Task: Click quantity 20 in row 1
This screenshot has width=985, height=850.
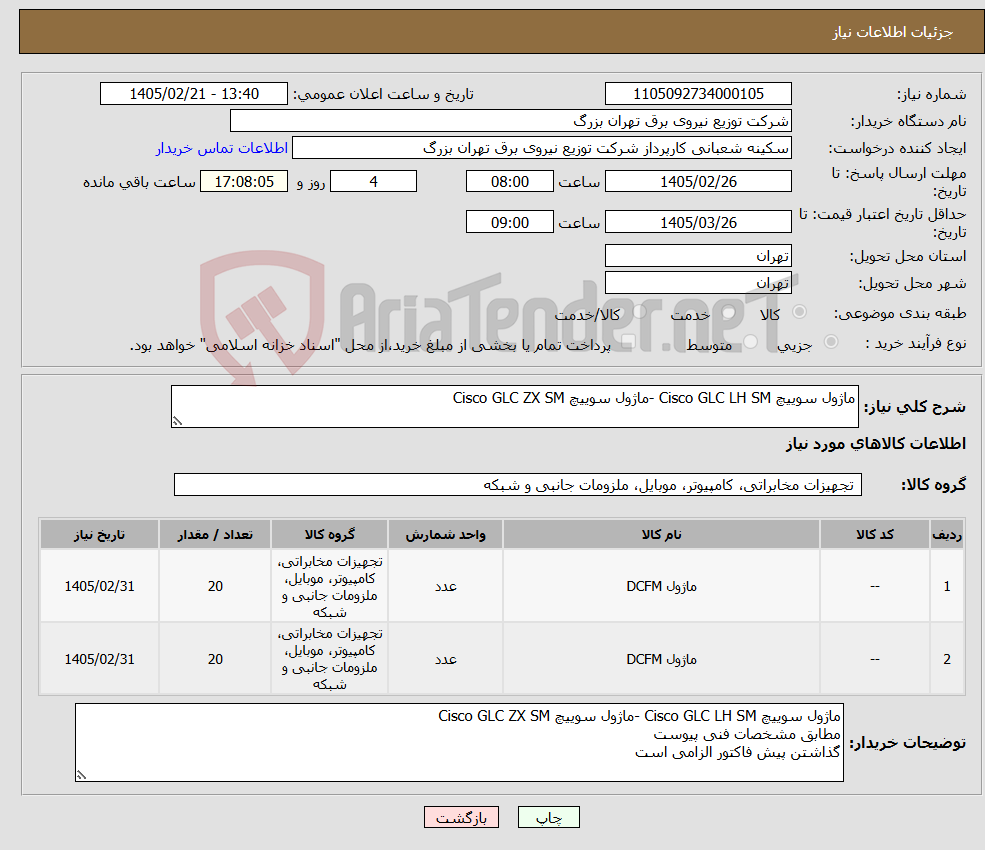Action: click(x=215, y=586)
